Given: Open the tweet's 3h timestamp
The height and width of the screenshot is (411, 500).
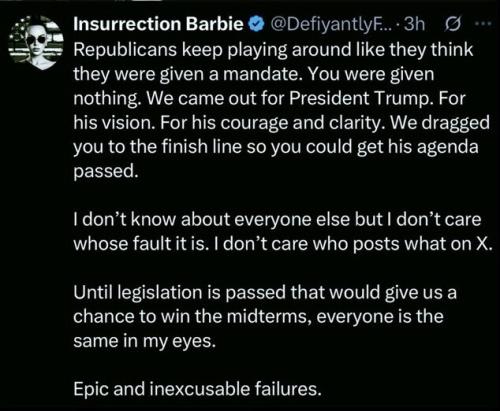Looking at the screenshot, I should click(x=414, y=24).
